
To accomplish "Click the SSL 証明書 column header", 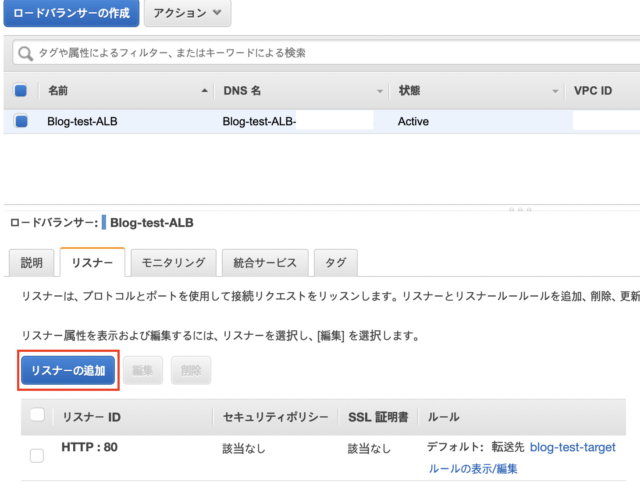I will 378,417.
